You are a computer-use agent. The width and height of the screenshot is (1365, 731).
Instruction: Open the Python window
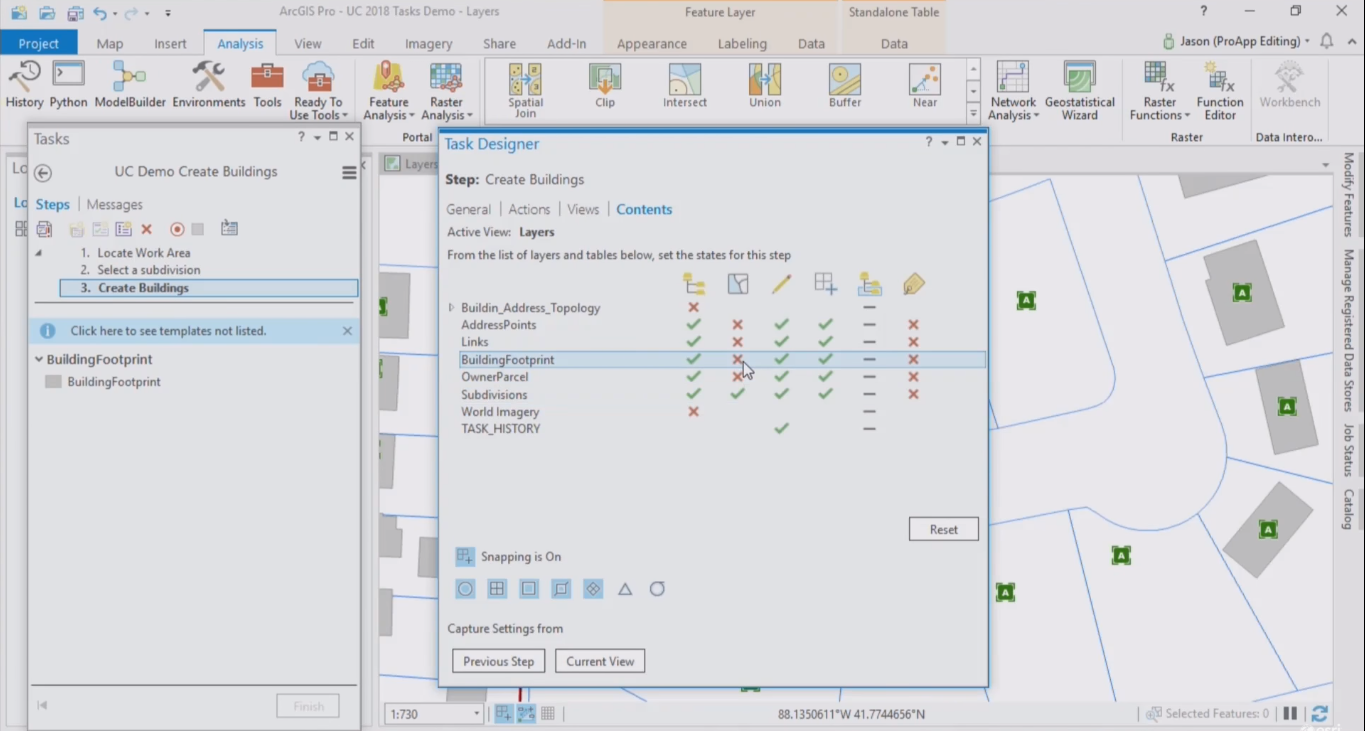(69, 85)
